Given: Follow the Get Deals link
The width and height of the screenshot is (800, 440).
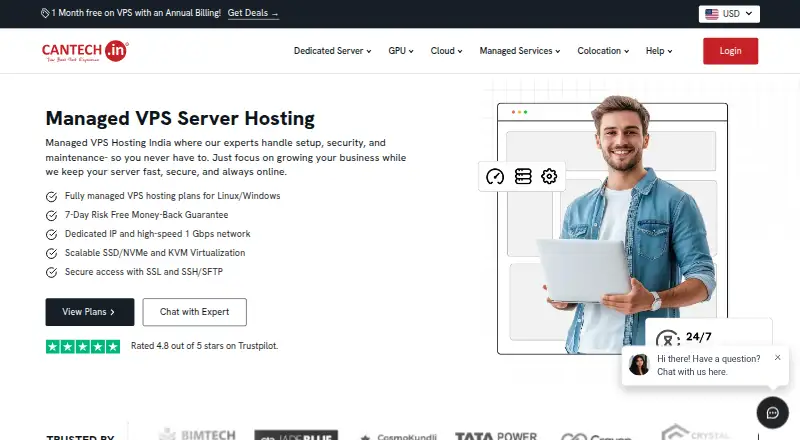Looking at the screenshot, I should pos(253,13).
